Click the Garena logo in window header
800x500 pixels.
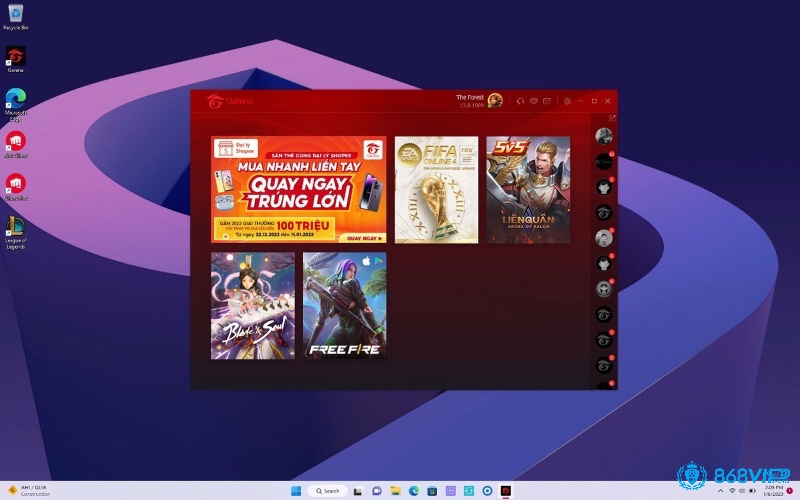click(230, 101)
